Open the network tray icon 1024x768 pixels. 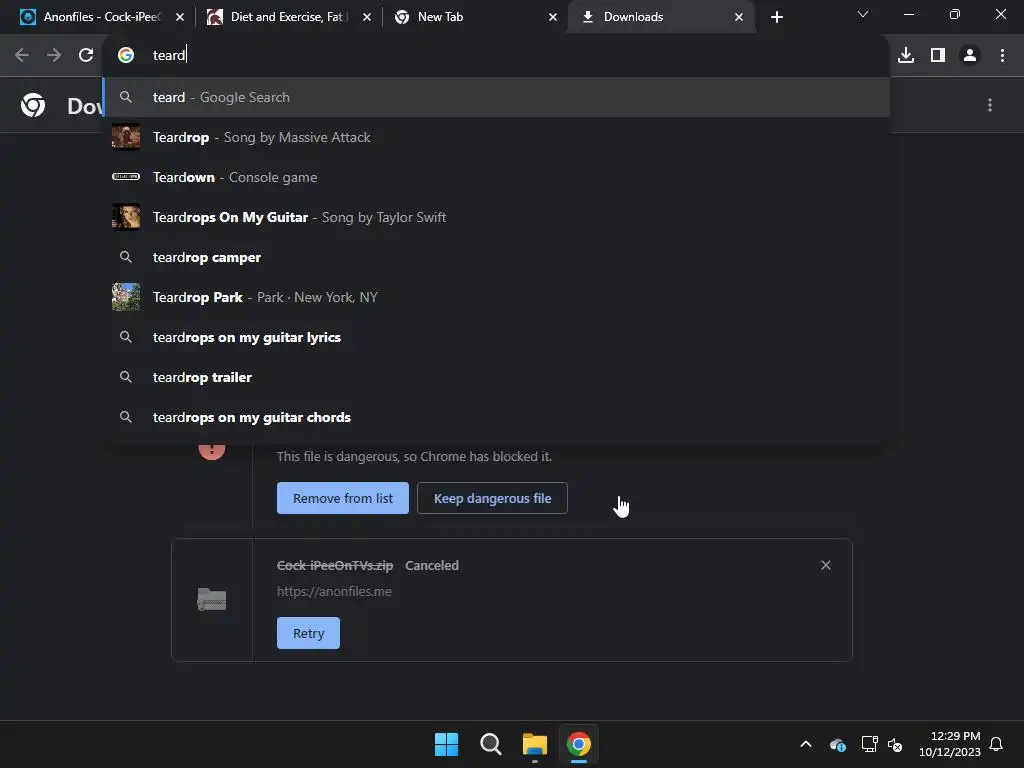click(x=869, y=744)
